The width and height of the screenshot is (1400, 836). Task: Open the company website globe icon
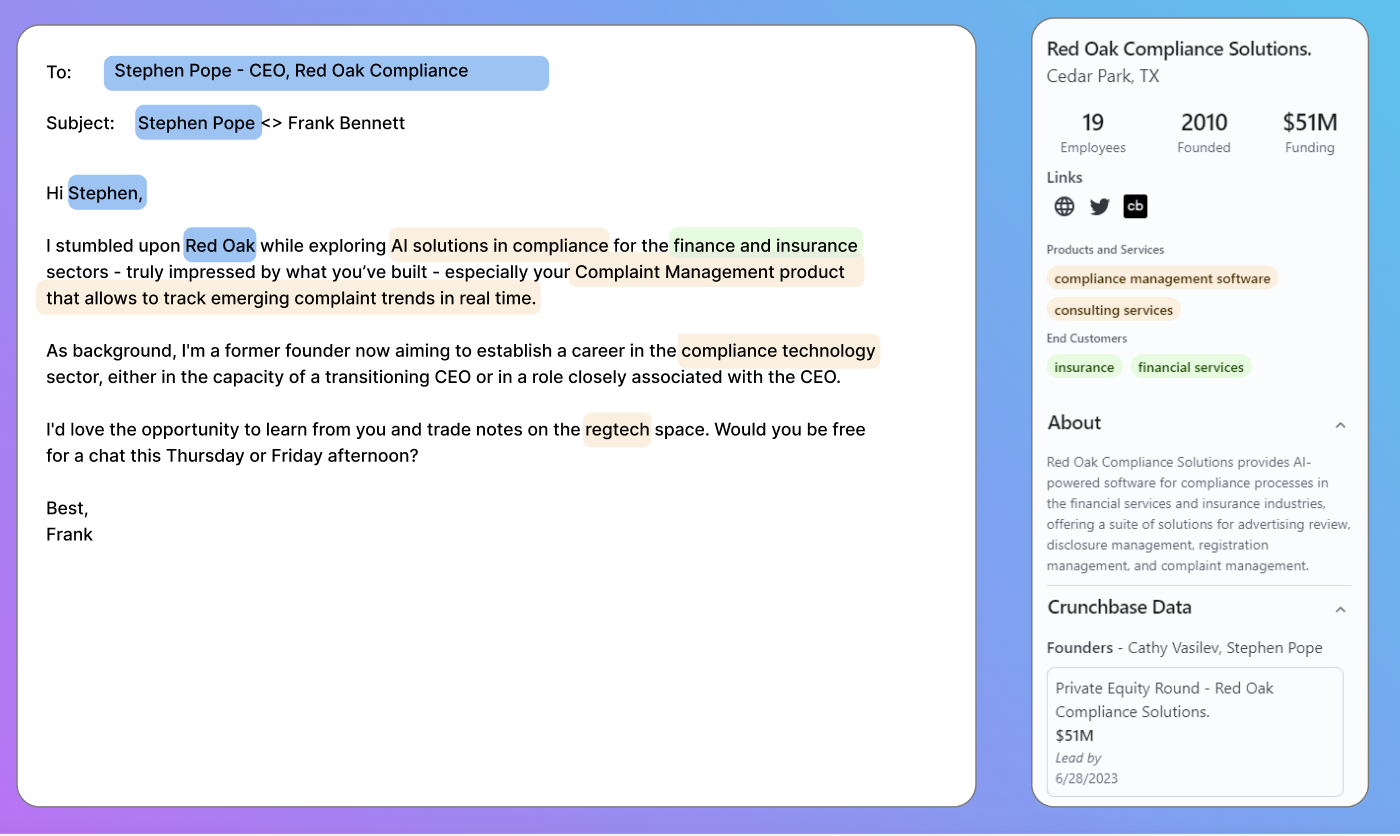click(1064, 207)
